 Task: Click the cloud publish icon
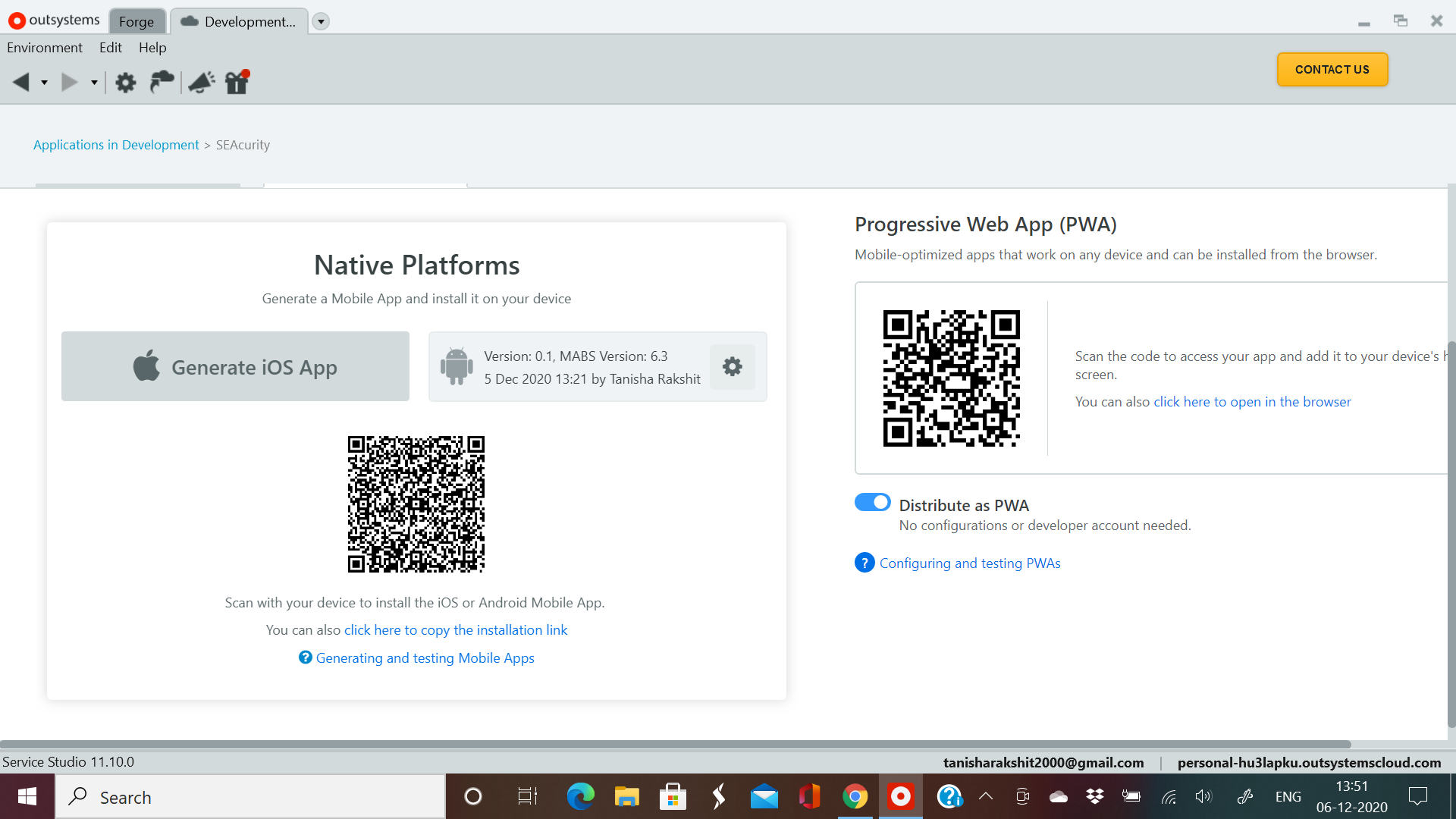point(162,81)
